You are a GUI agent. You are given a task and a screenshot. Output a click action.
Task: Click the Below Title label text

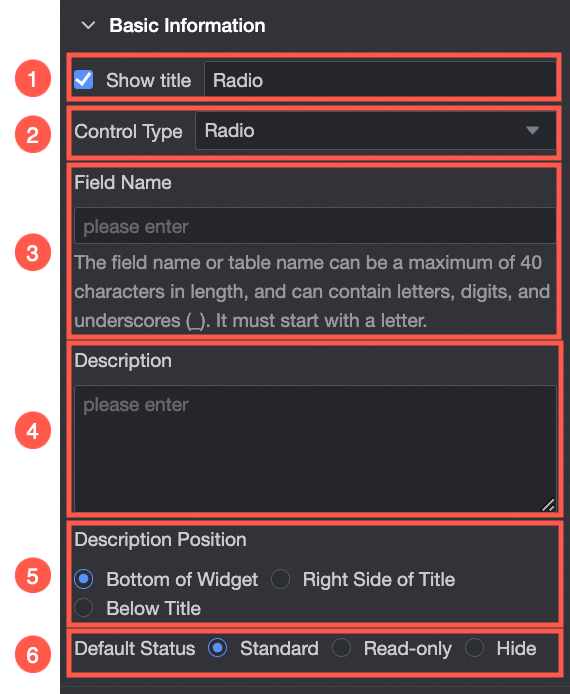pyautogui.click(x=154, y=608)
